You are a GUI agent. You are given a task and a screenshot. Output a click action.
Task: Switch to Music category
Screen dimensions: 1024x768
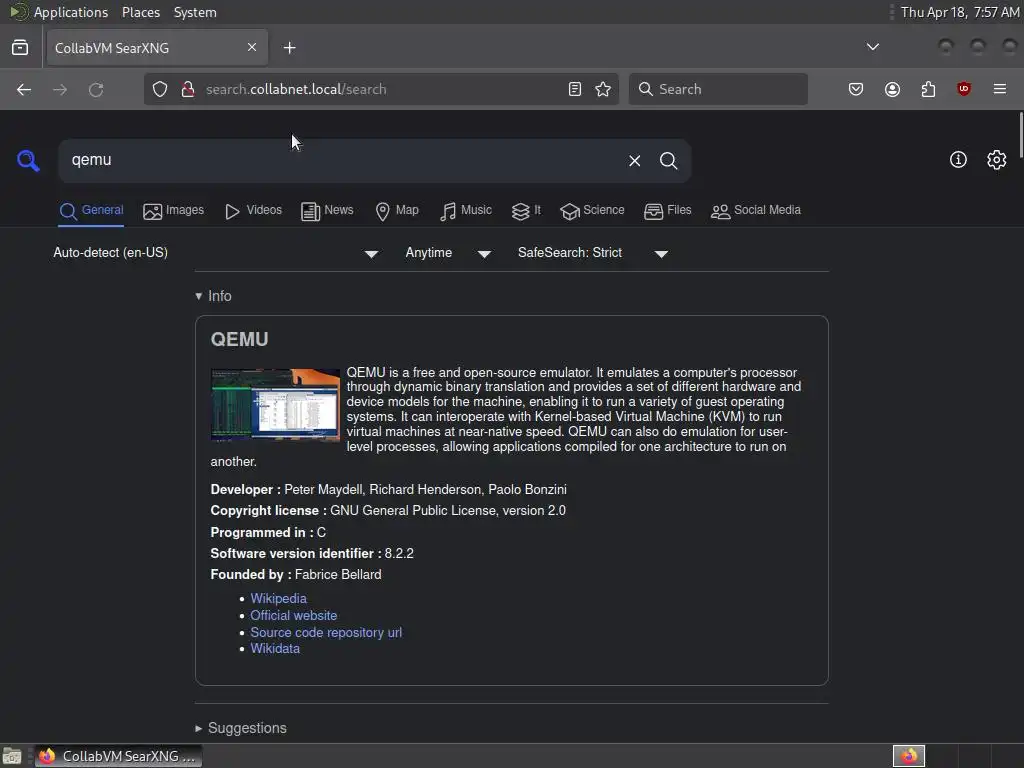466,210
